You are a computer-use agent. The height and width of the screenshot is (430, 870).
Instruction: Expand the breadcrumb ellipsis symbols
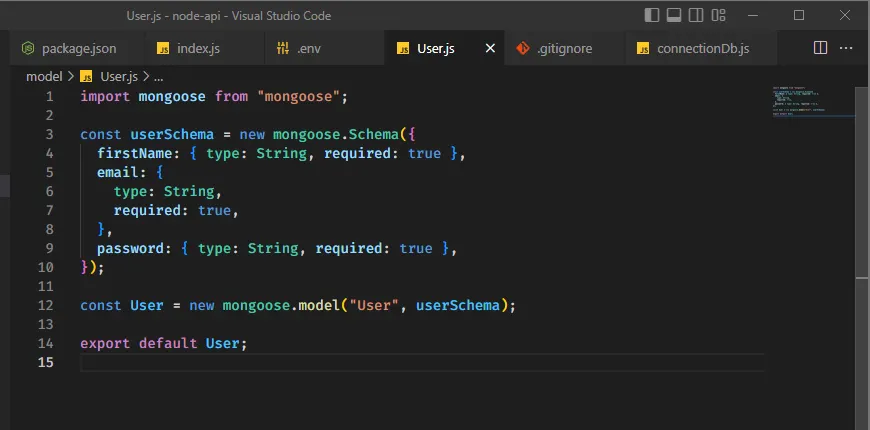tap(158, 77)
